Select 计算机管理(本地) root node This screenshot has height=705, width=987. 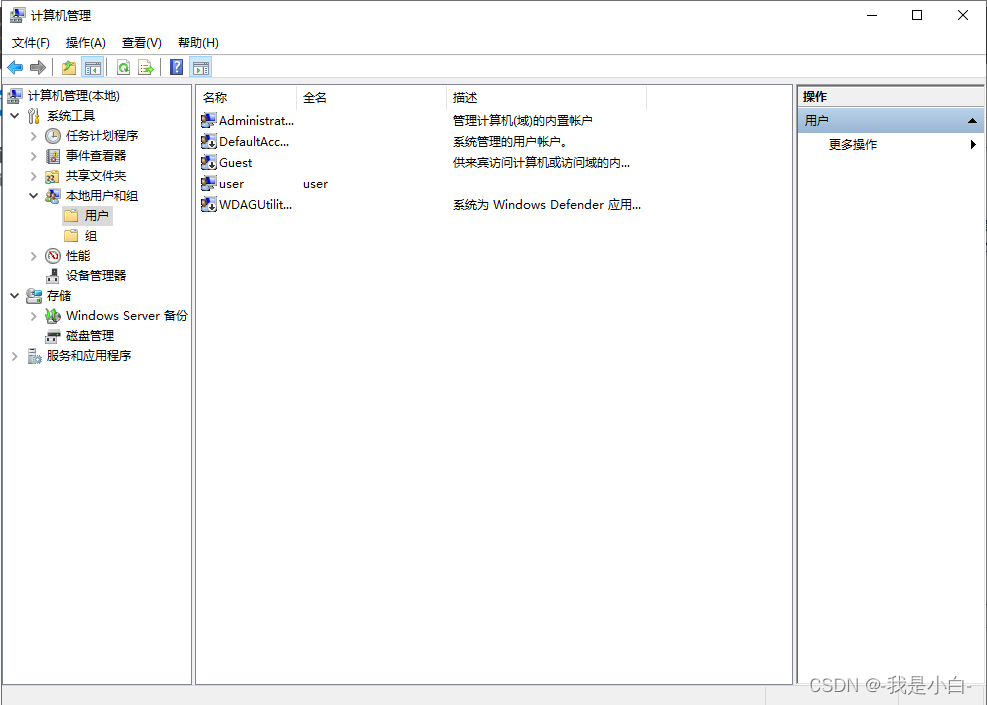(x=64, y=96)
